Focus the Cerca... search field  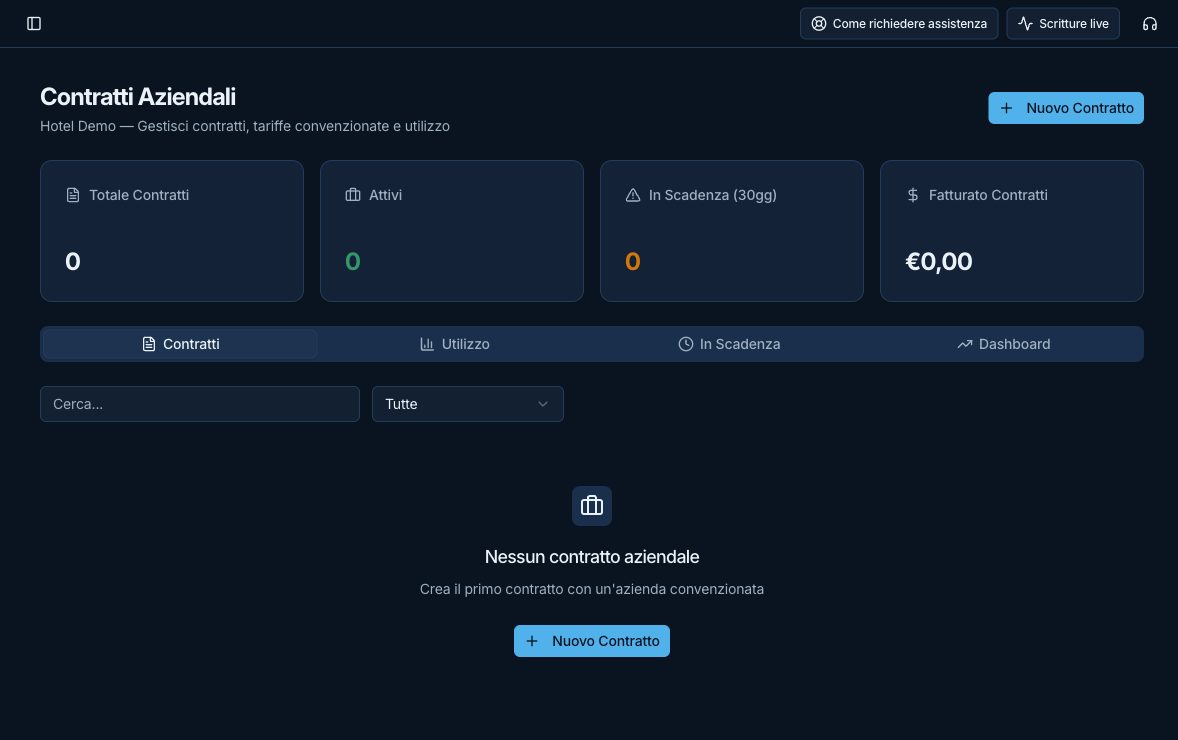(x=200, y=404)
